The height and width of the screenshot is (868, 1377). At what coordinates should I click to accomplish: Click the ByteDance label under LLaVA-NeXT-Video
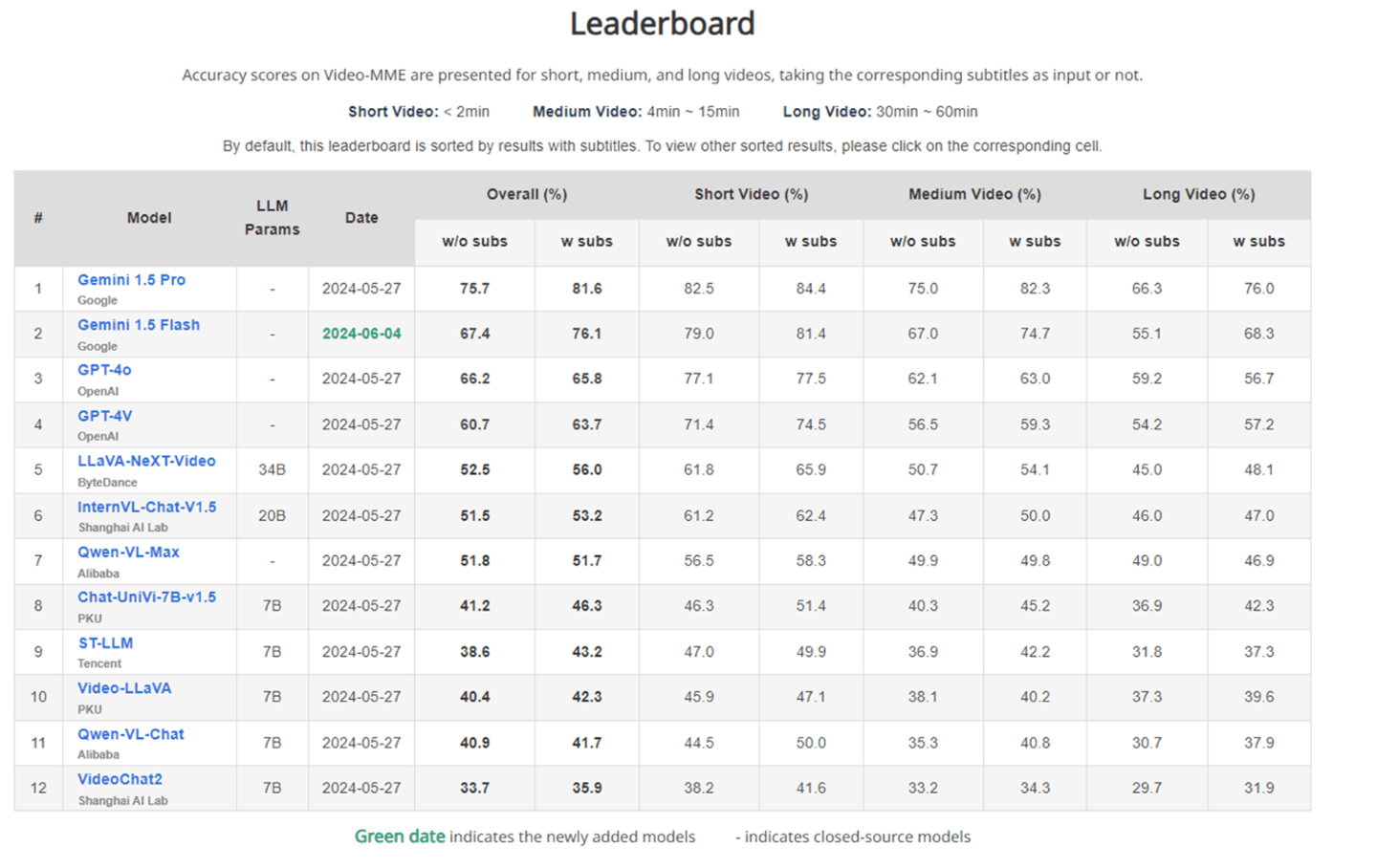click(x=107, y=483)
